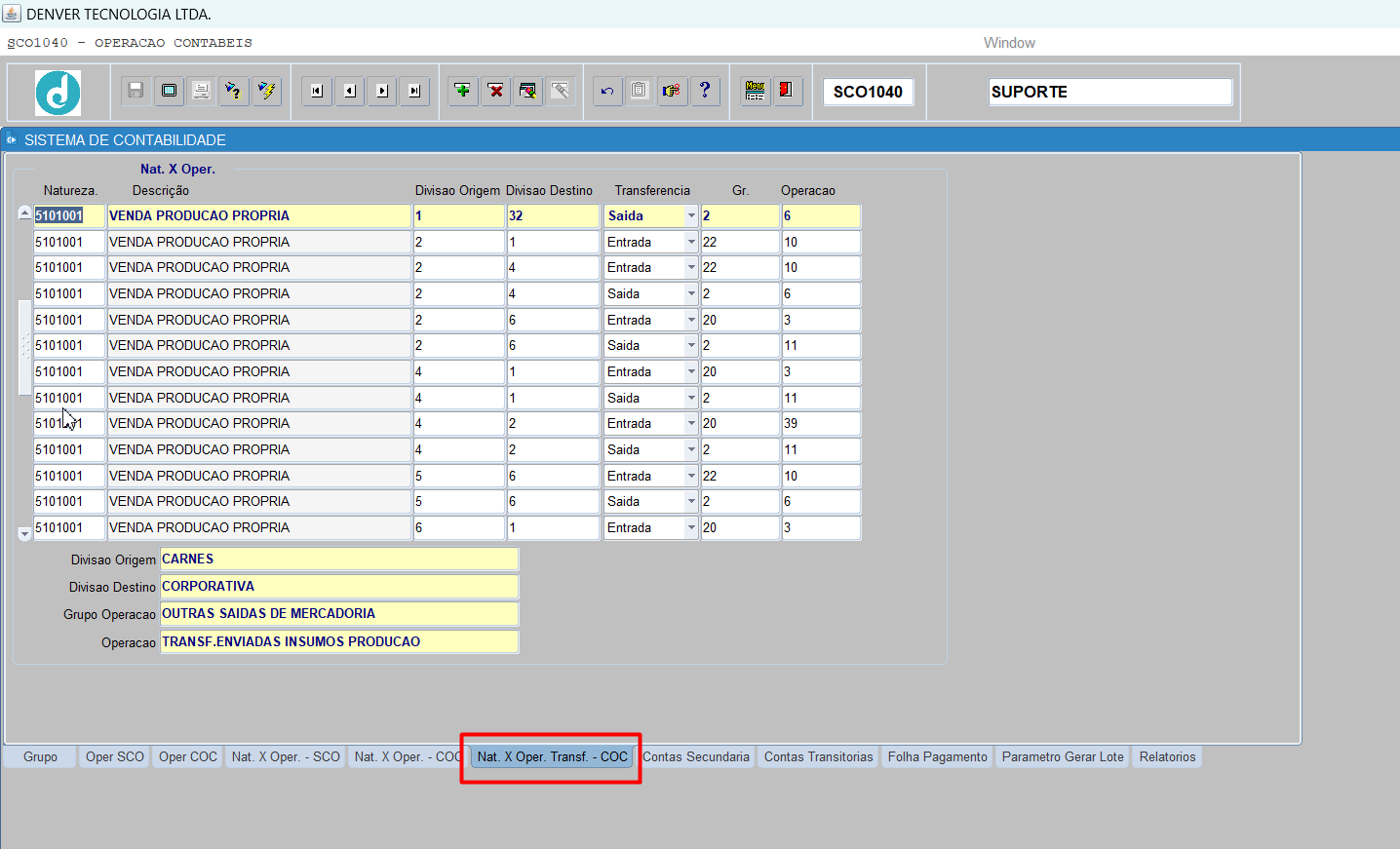Click highlighted VENDA PRODUCAO PROPRIA description
This screenshot has width=1400, height=849.
tap(259, 215)
